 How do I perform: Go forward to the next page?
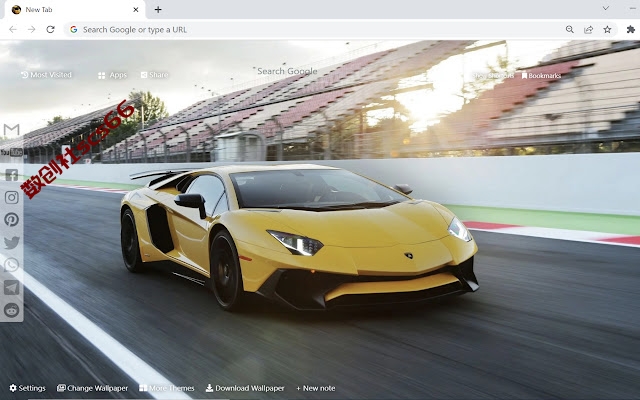[x=31, y=29]
